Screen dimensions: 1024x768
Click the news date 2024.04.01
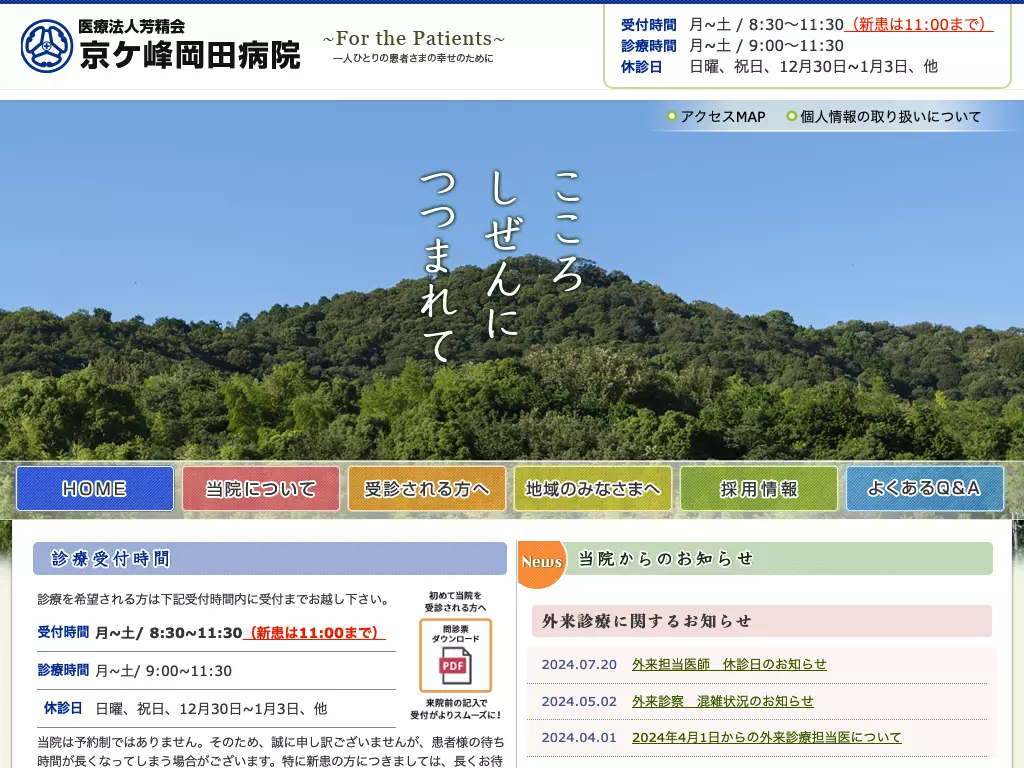tap(579, 737)
